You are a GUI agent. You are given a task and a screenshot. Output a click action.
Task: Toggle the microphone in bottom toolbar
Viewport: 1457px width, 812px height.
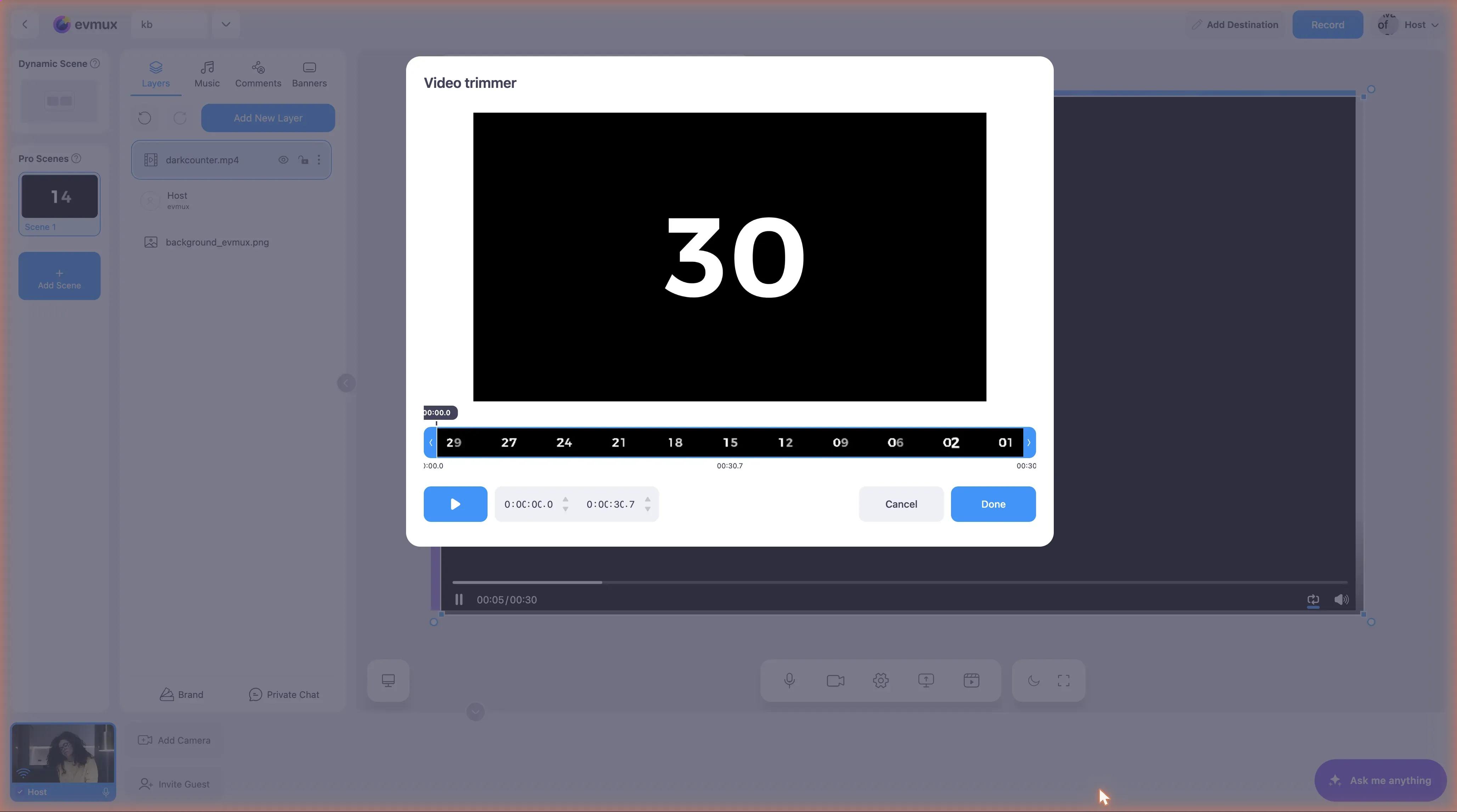point(789,680)
